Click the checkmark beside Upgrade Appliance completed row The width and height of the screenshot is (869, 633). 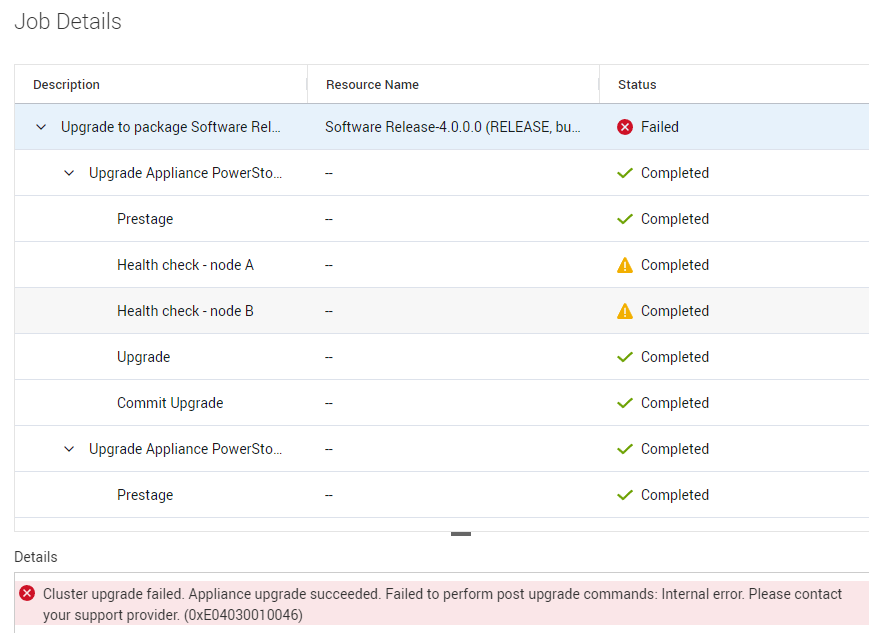click(624, 172)
